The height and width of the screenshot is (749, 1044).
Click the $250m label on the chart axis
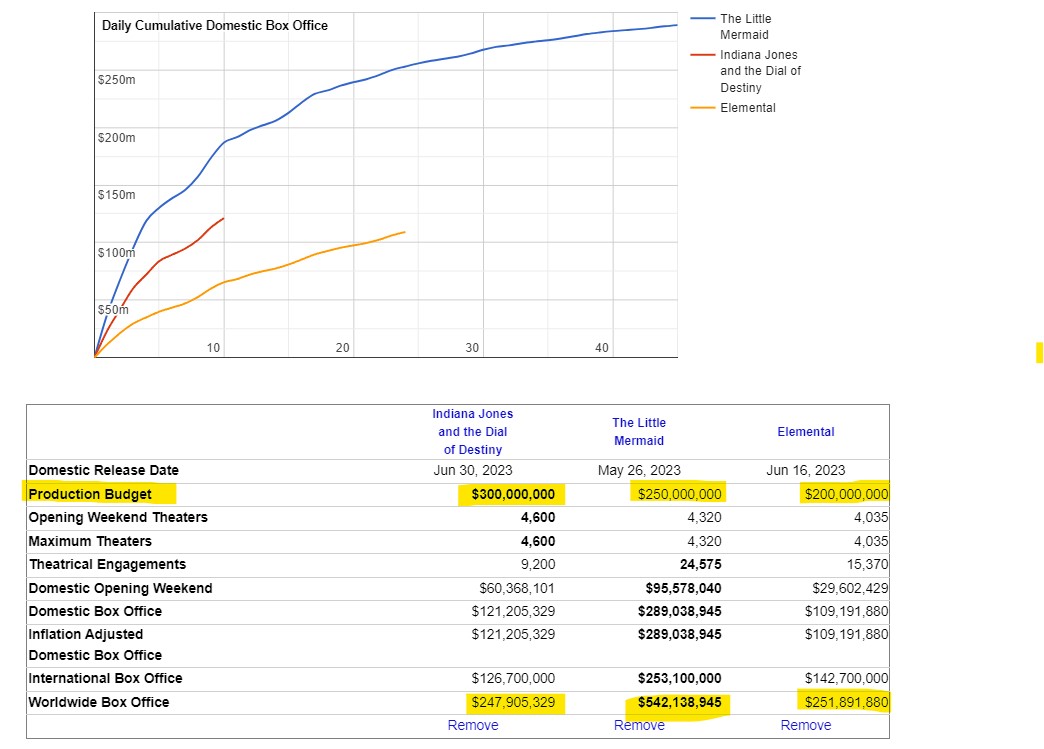(116, 79)
